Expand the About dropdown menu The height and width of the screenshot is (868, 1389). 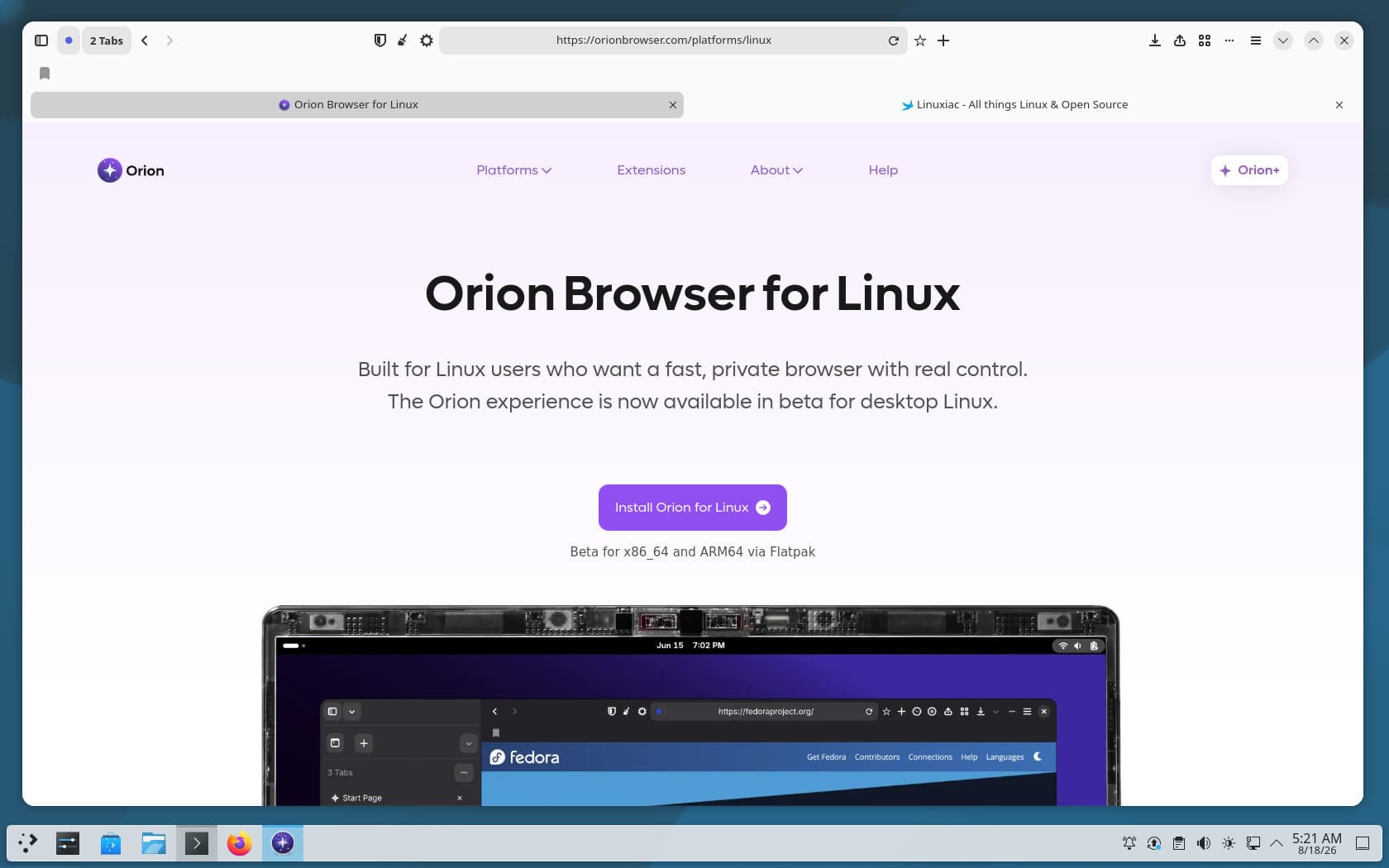(x=776, y=170)
